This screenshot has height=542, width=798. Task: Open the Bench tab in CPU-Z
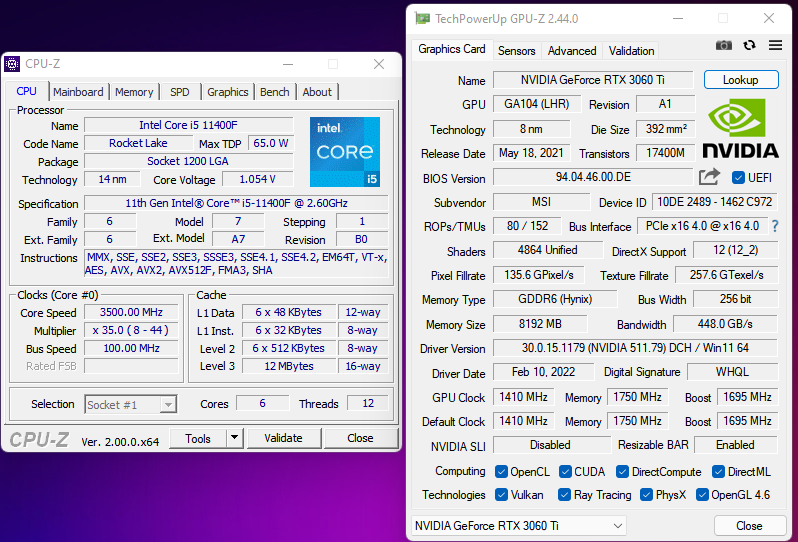[275, 92]
